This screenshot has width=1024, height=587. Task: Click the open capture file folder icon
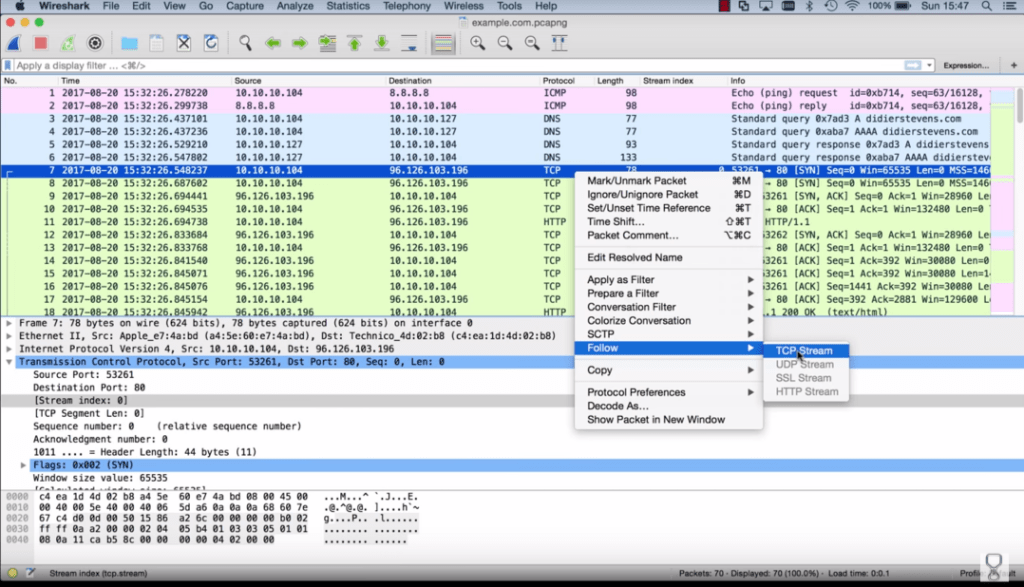coord(129,43)
